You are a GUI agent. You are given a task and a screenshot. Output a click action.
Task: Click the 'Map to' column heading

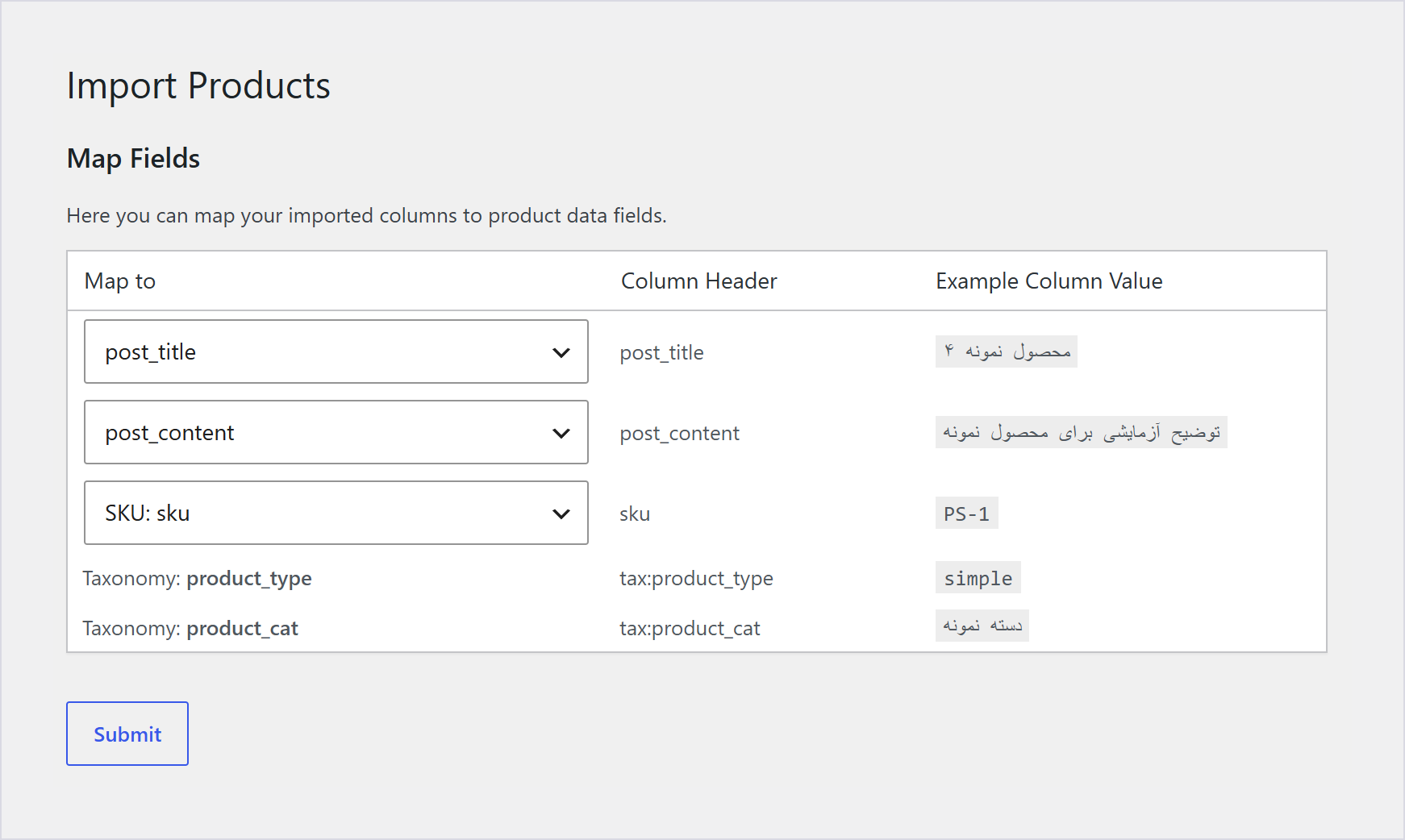point(120,281)
